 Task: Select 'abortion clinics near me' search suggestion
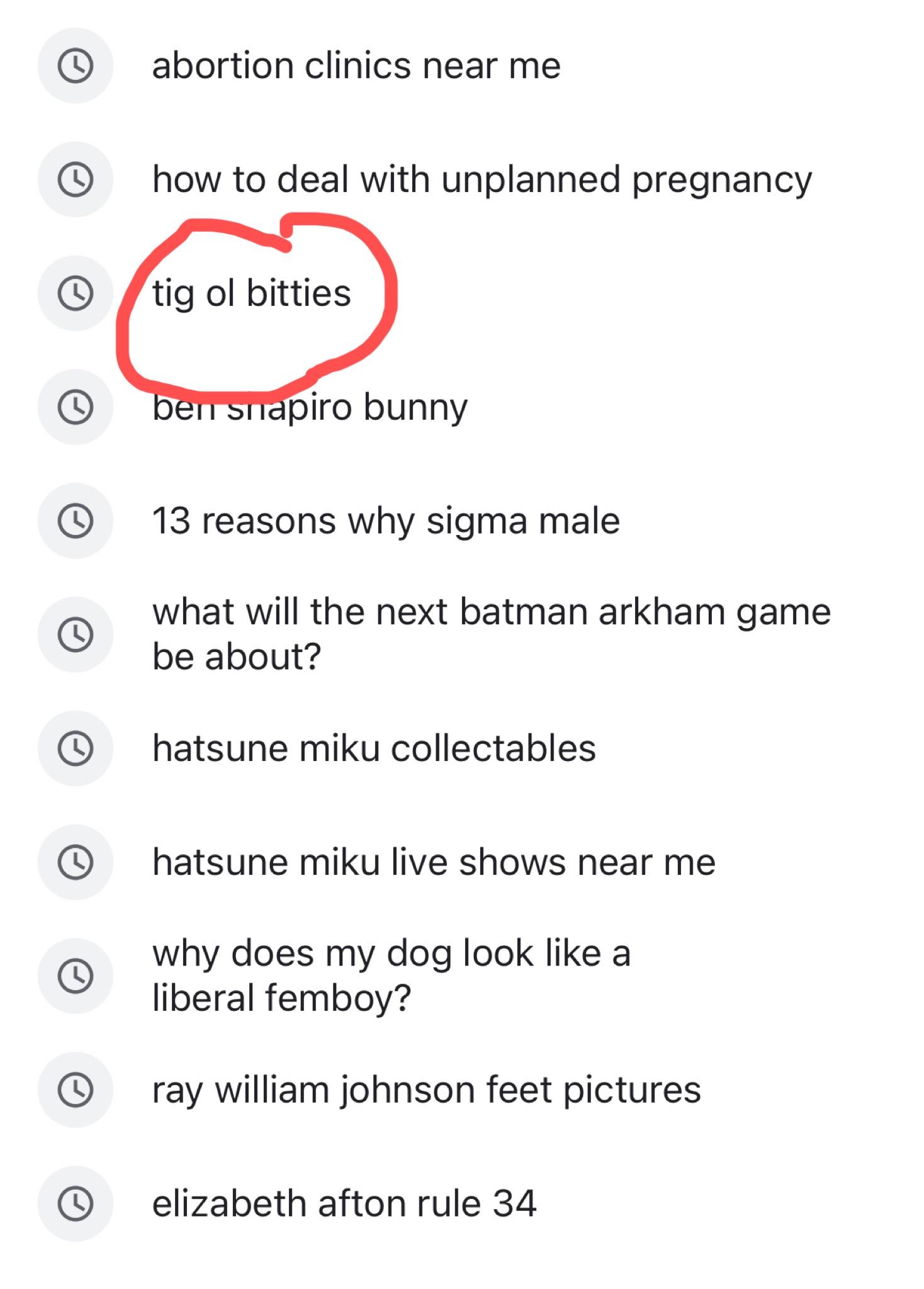[x=356, y=66]
